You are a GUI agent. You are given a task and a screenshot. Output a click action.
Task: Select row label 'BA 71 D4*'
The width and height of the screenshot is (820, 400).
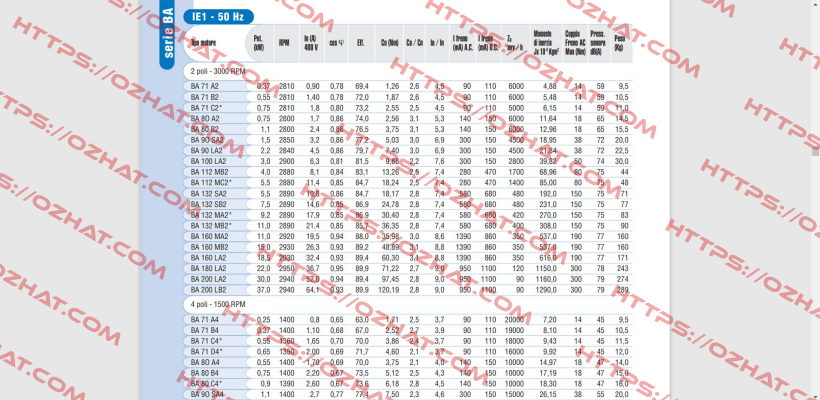click(206, 351)
